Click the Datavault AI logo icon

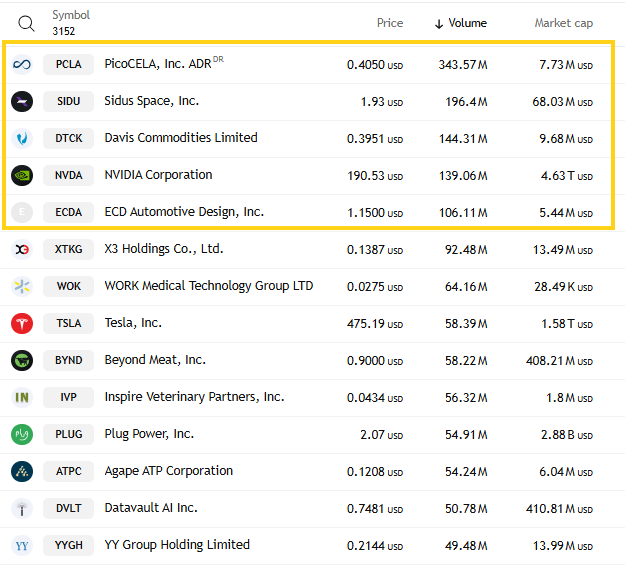22,508
